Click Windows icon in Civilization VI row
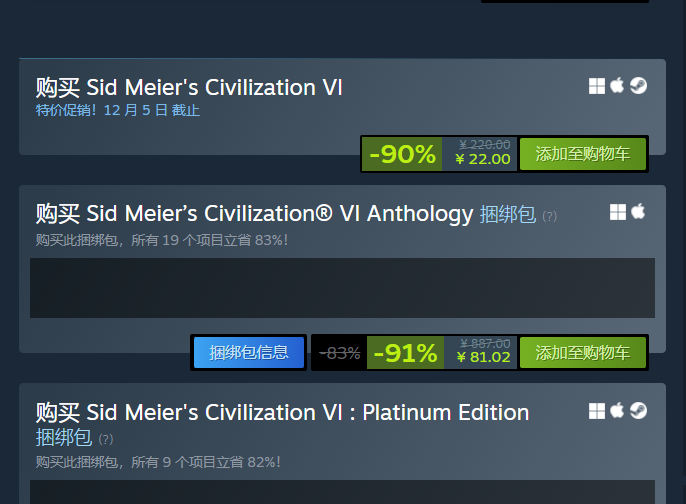The width and height of the screenshot is (686, 504). tap(597, 86)
